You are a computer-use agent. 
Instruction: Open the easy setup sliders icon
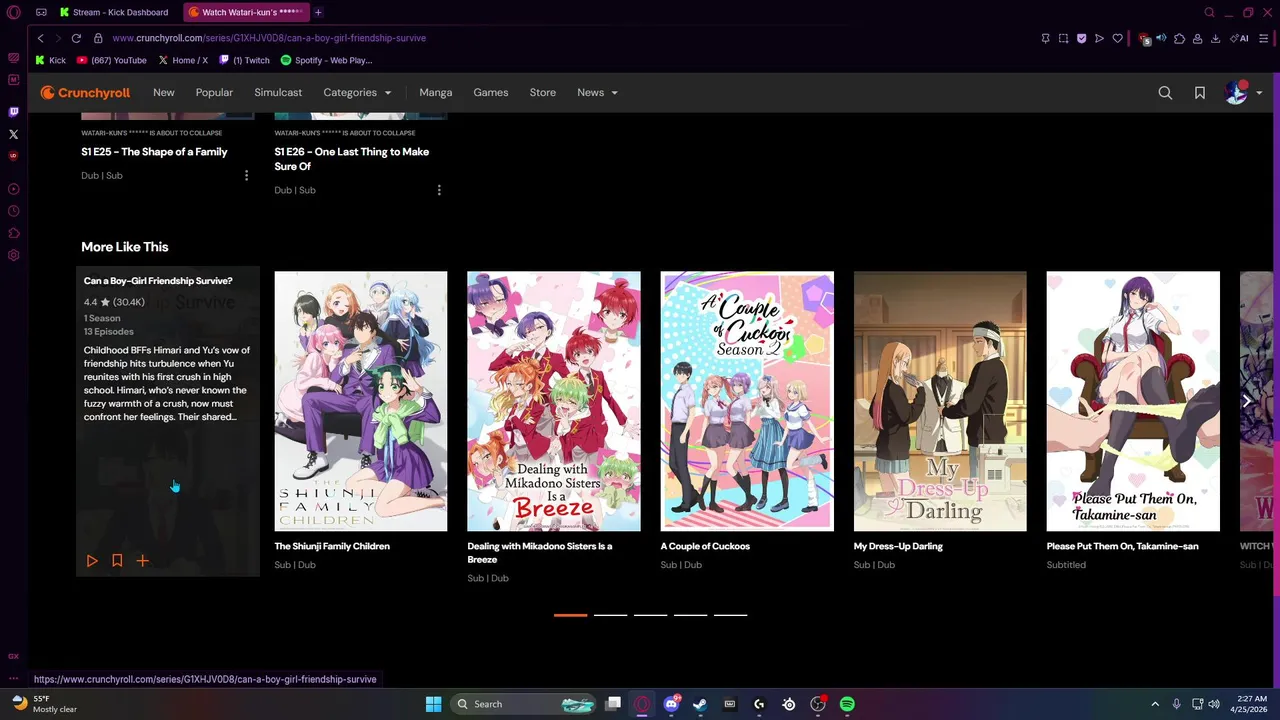1265,38
